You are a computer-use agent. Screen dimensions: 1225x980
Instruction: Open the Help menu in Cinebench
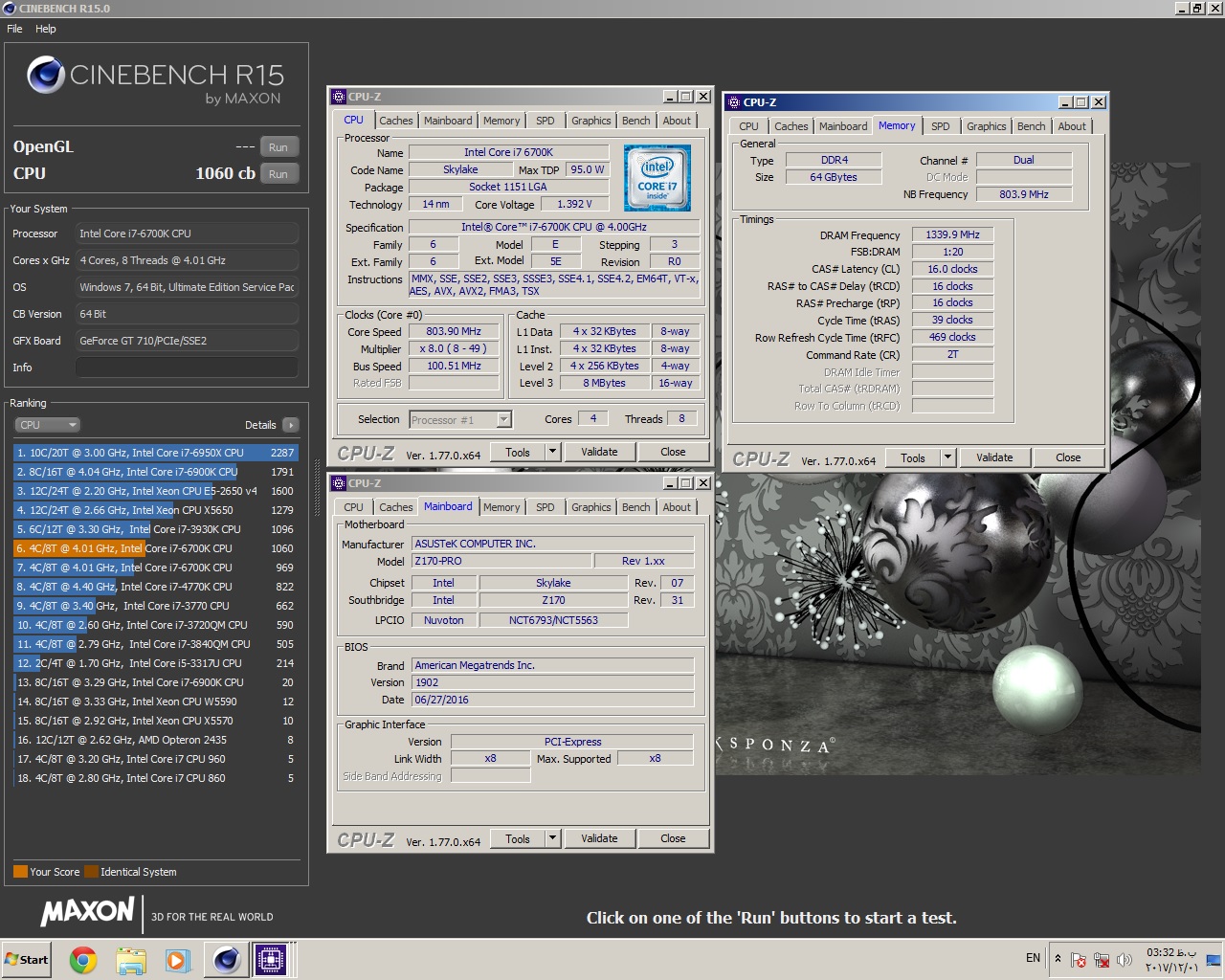click(46, 29)
